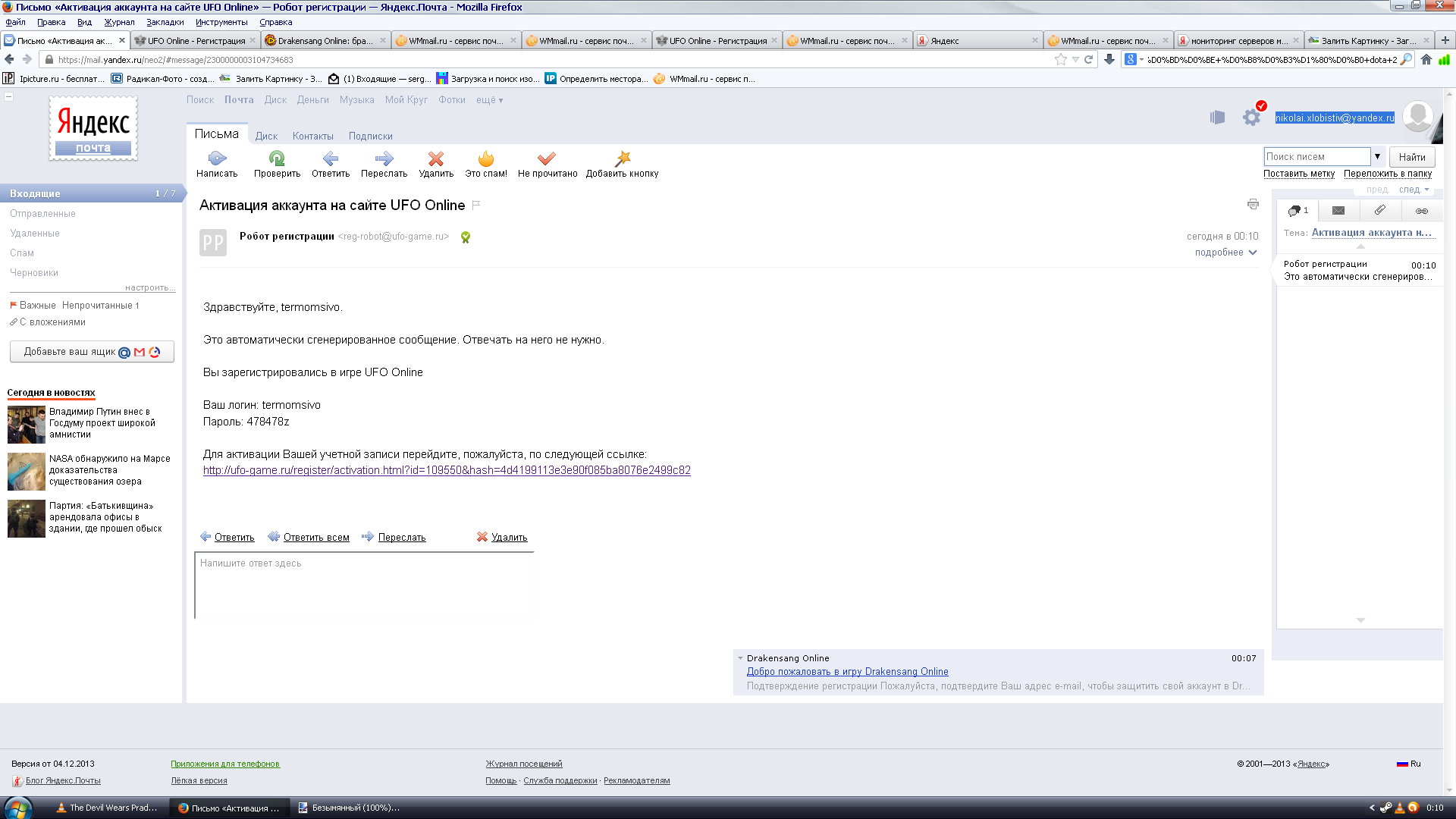Open the Putin amnesty news thumbnail
The width and height of the screenshot is (1456, 819).
[27, 425]
